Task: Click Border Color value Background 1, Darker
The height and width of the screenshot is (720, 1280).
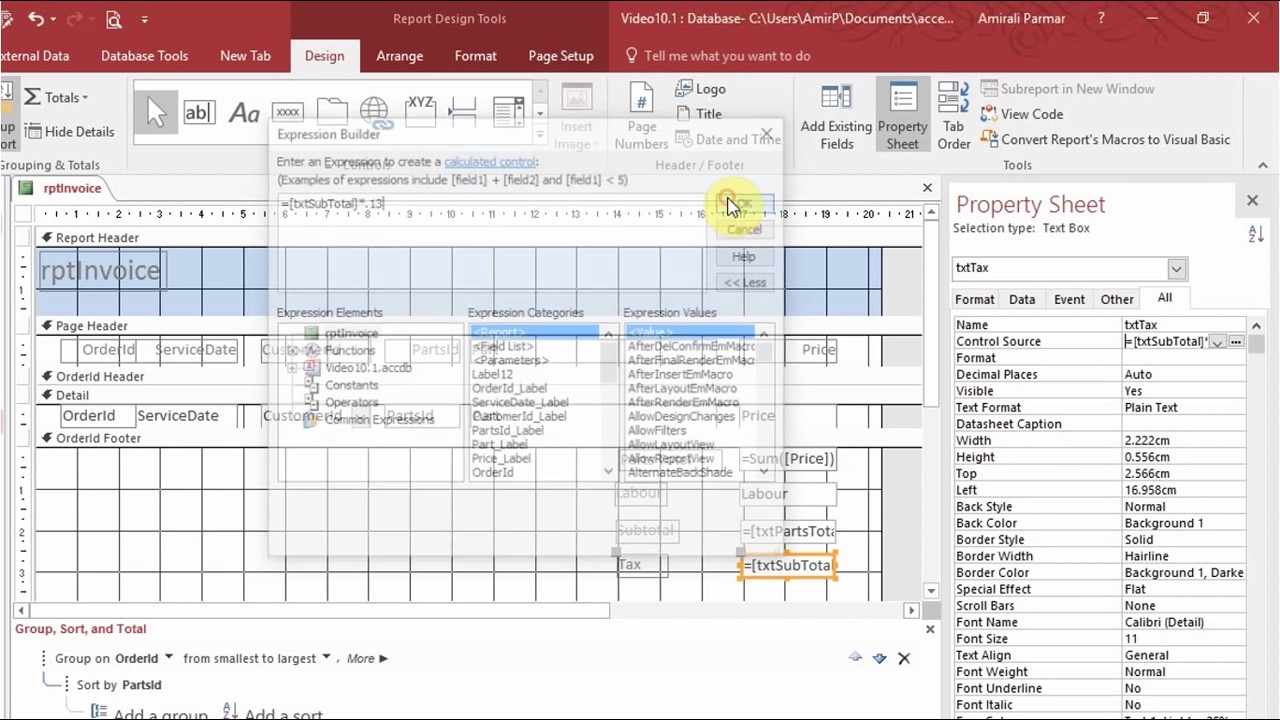Action: (x=1184, y=573)
